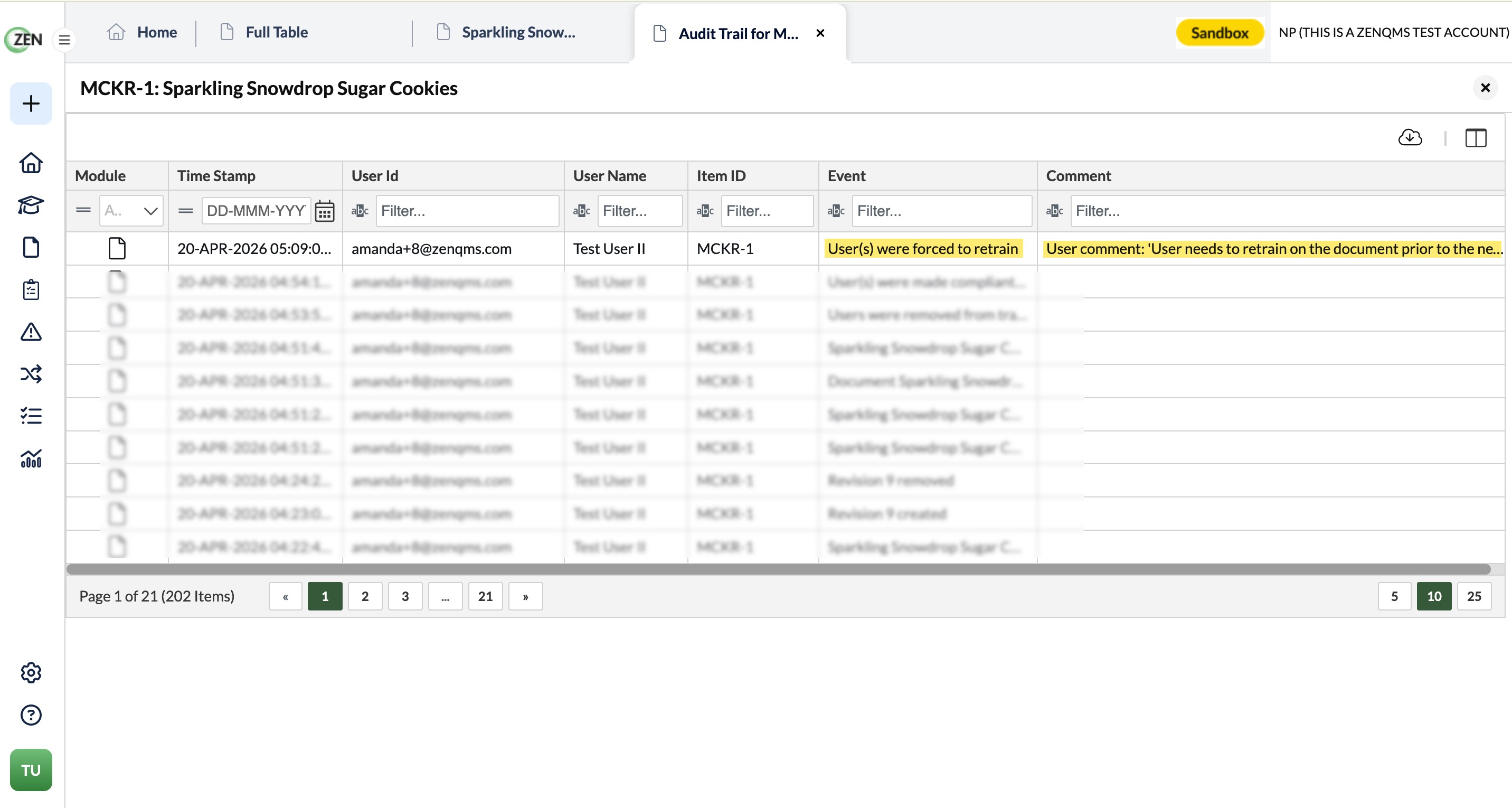This screenshot has height=808, width=1512.
Task: Focus the Event filter field
Action: (941, 211)
